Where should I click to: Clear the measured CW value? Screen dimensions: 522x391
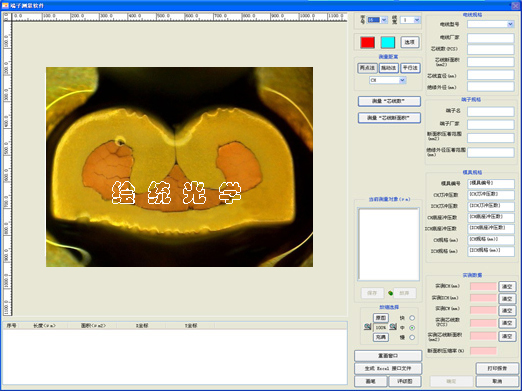pyautogui.click(x=507, y=311)
